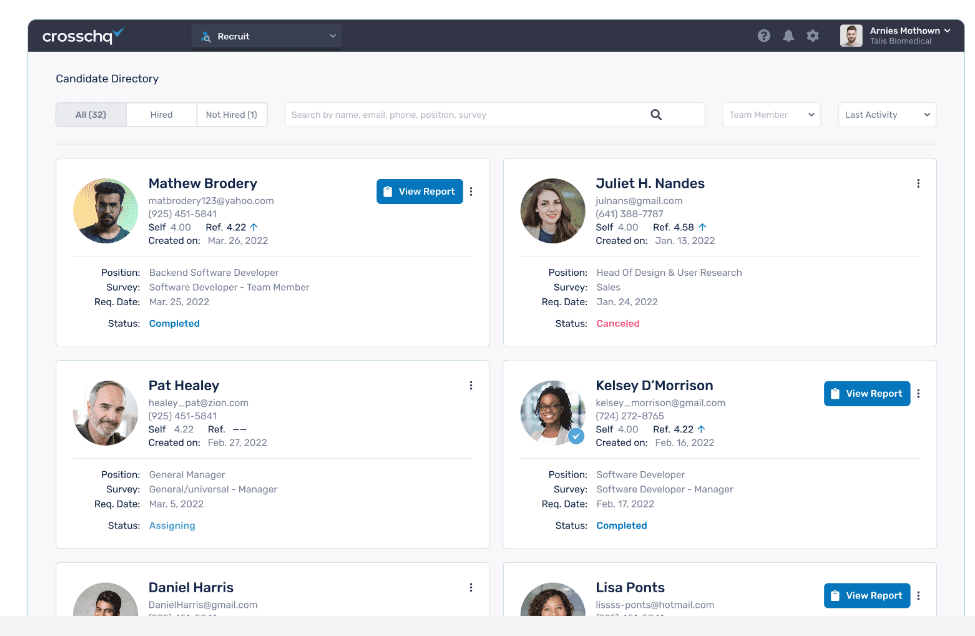Open Pat Healey candidate name

[x=183, y=385]
